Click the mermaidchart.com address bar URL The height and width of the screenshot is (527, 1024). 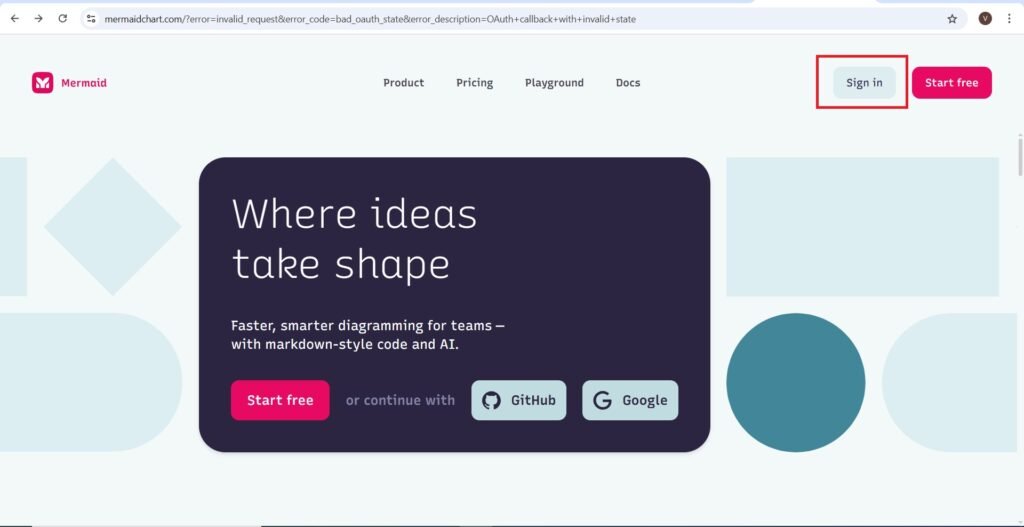click(370, 18)
